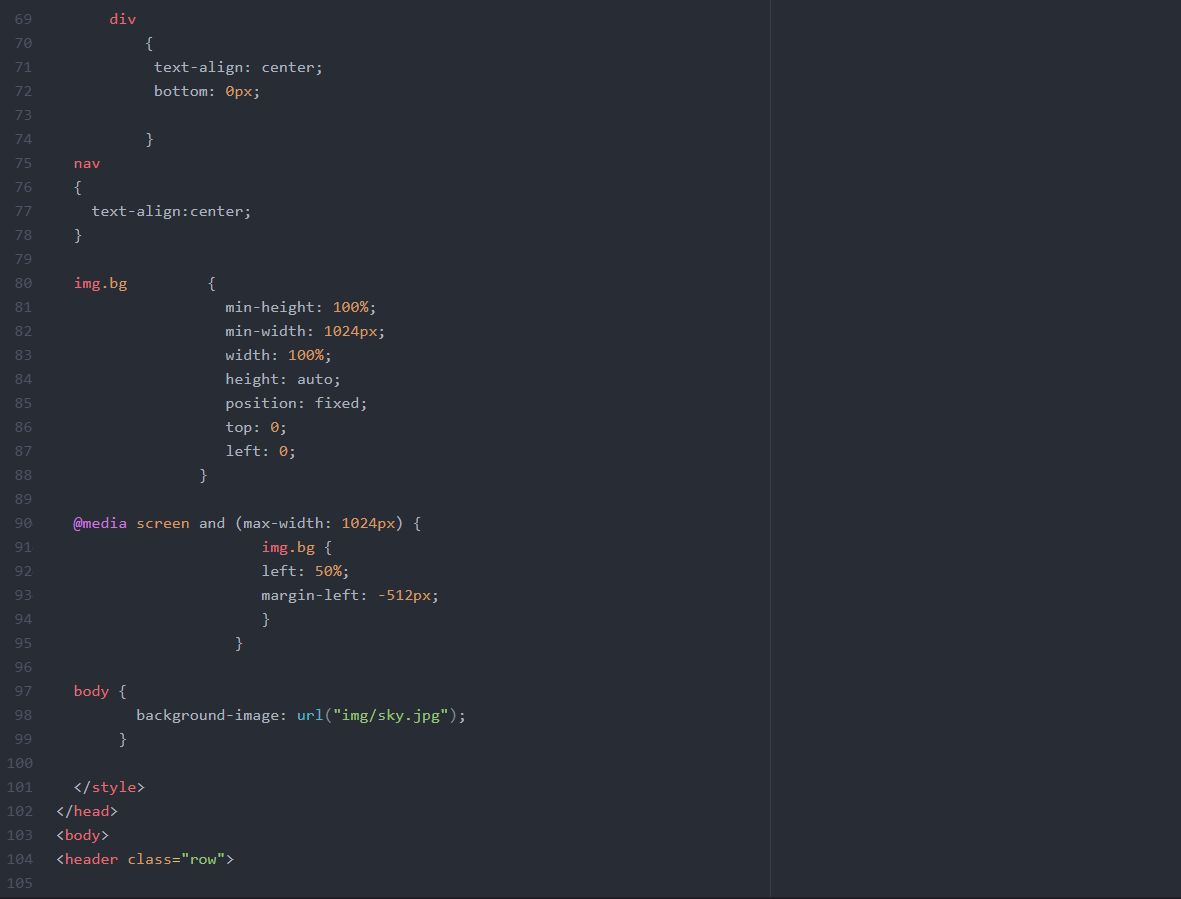Place cursor on text-align: center property
The width and height of the screenshot is (1181, 899).
236,66
